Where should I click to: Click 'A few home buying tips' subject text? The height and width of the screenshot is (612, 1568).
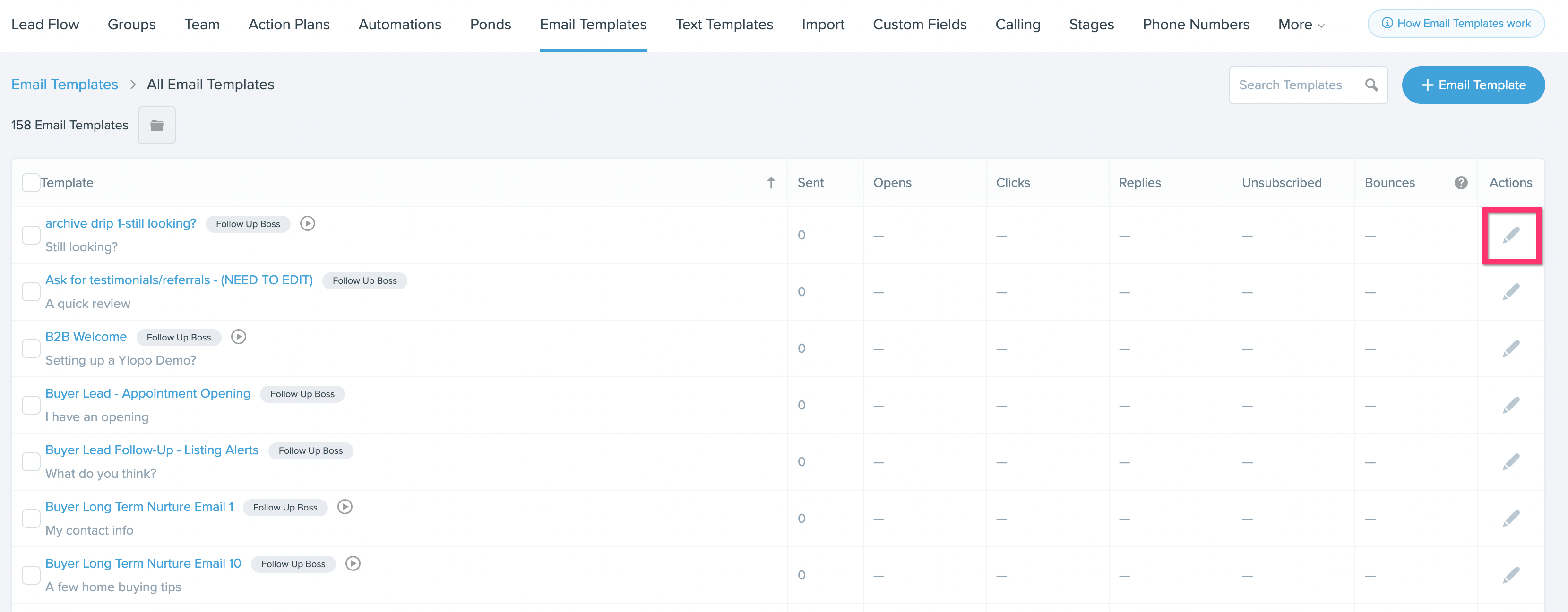pos(113,587)
